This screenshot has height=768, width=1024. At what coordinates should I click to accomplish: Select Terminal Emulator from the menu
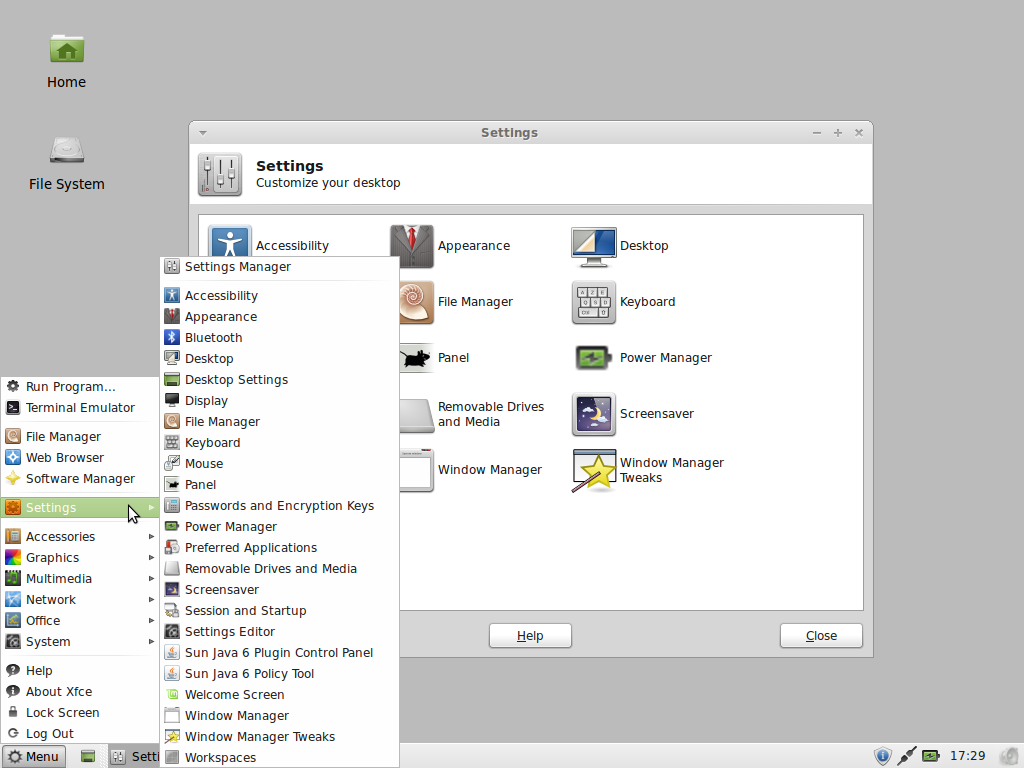tap(80, 408)
